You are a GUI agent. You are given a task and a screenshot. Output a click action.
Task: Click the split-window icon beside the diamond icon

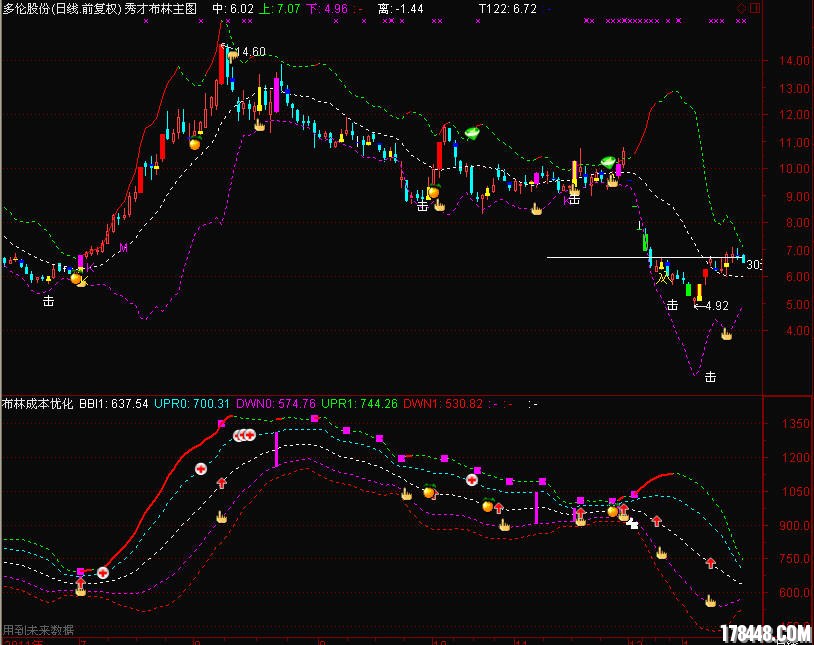point(755,8)
